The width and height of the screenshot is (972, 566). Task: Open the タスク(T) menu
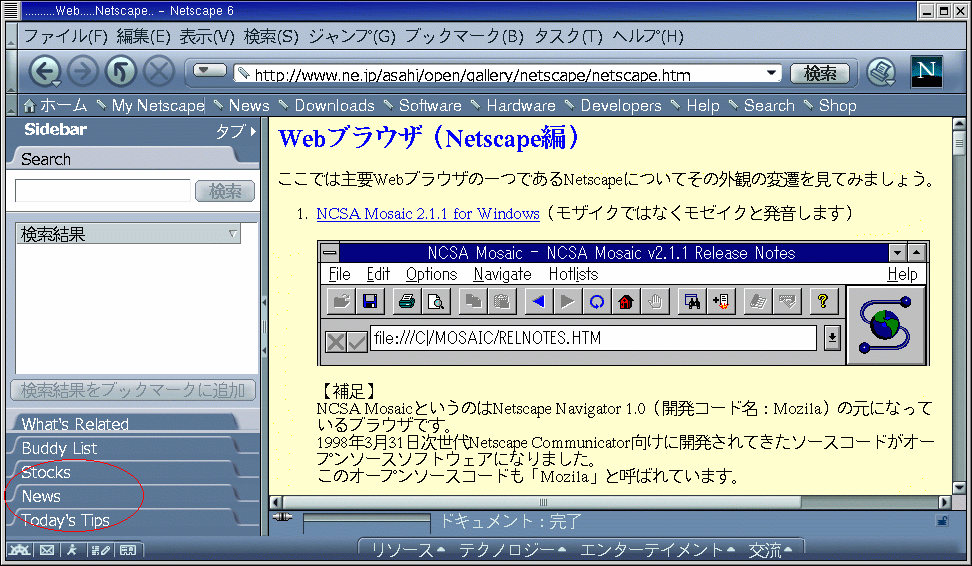tap(568, 37)
